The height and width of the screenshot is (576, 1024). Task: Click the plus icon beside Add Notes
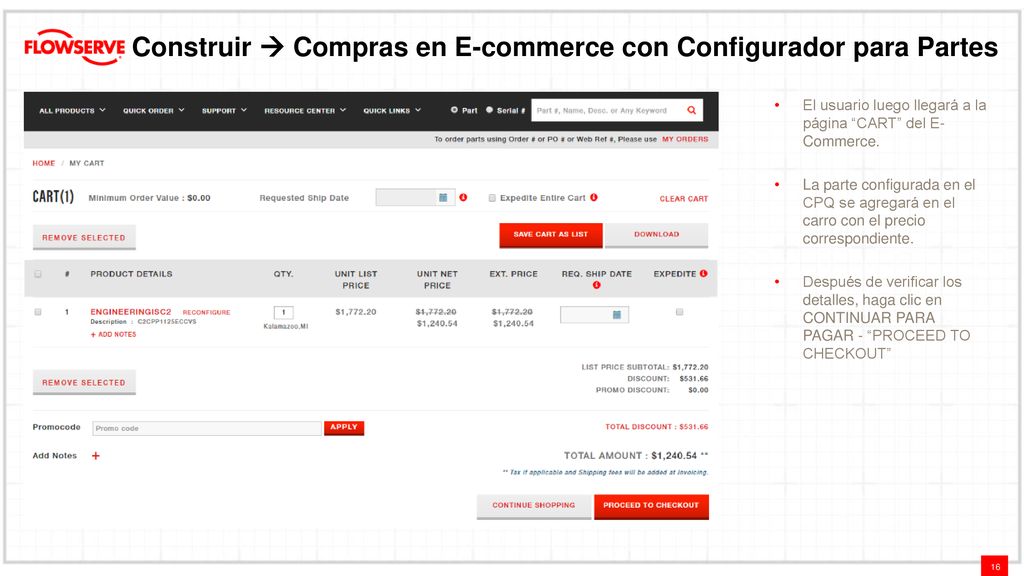(x=95, y=456)
